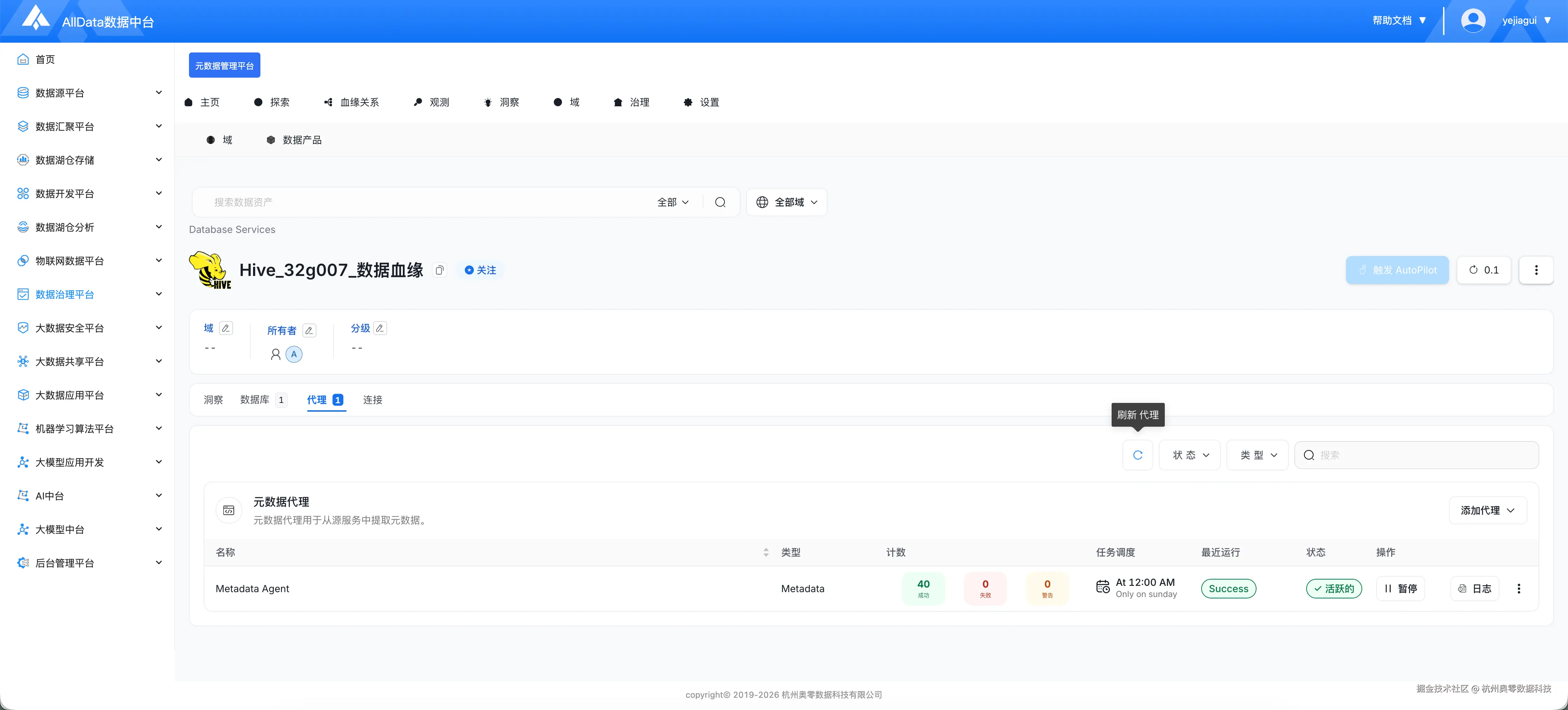Click the 大数据共享平台 icon

(x=23, y=361)
